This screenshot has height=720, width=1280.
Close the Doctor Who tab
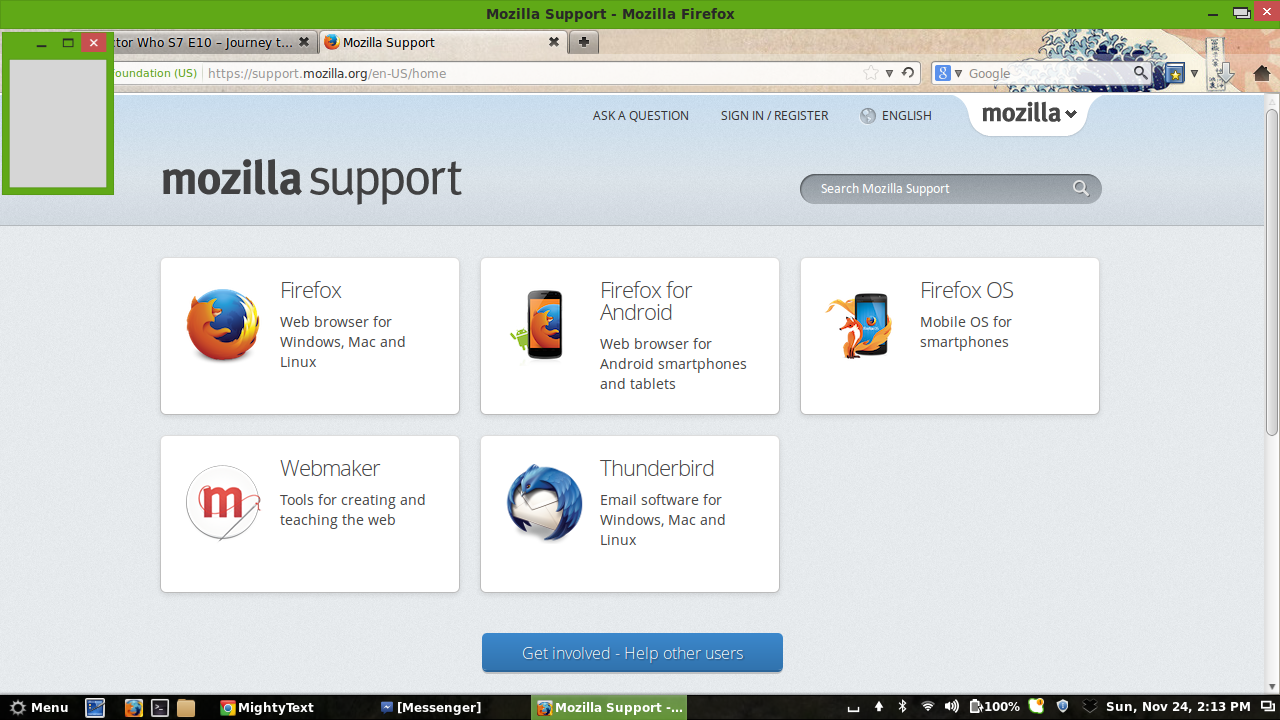pyautogui.click(x=304, y=42)
